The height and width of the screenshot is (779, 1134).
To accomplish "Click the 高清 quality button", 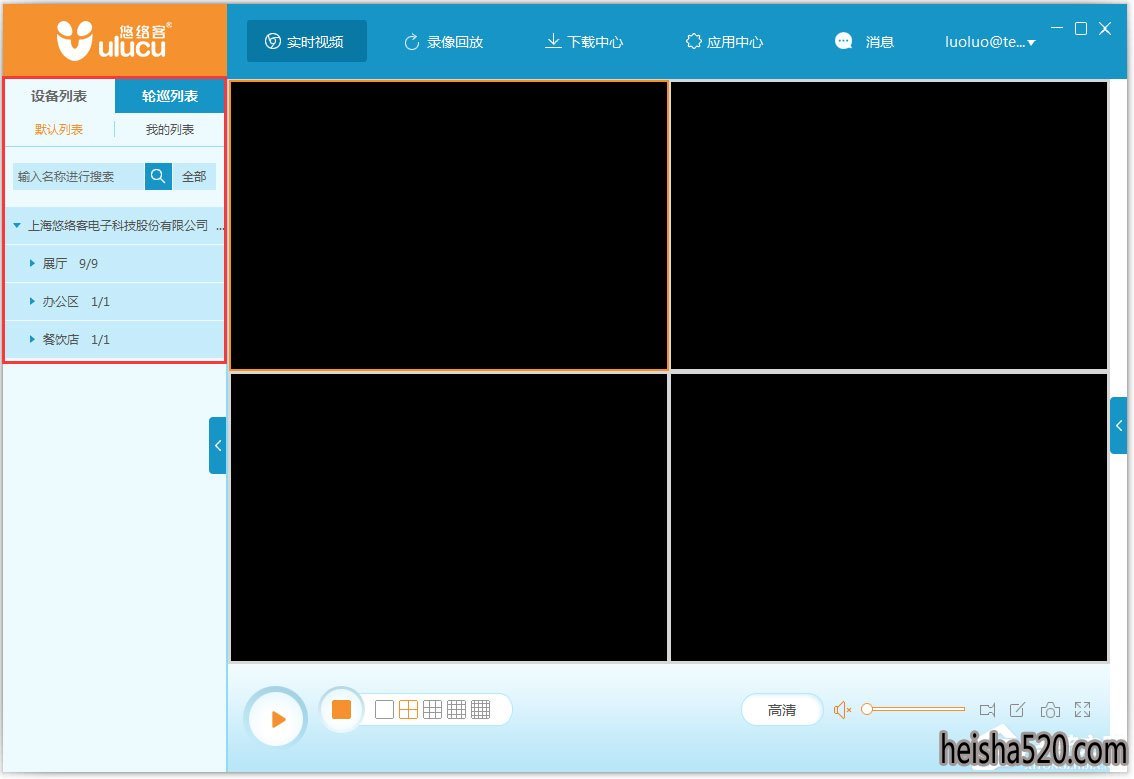I will coord(782,710).
